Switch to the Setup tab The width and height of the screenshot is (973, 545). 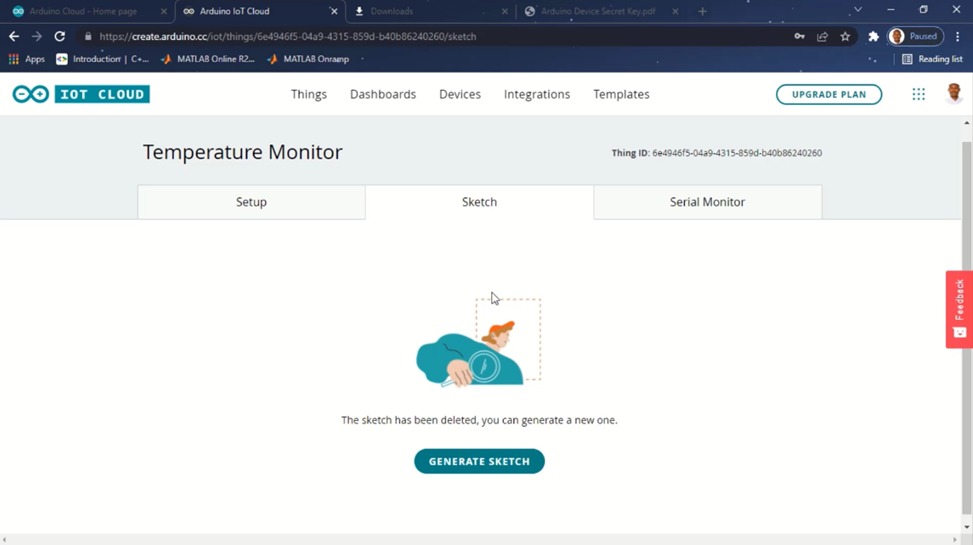click(x=251, y=202)
